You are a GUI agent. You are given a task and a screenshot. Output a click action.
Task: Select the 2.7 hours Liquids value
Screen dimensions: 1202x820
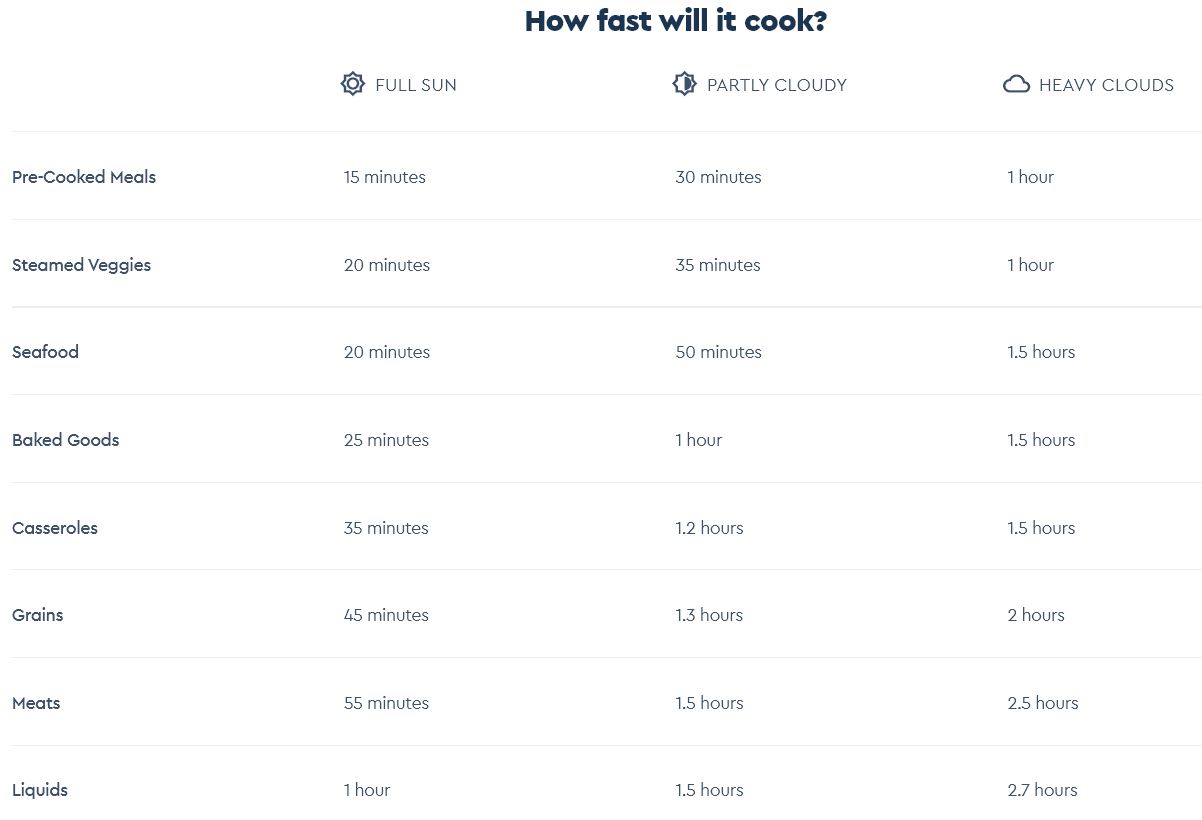pos(1042,790)
